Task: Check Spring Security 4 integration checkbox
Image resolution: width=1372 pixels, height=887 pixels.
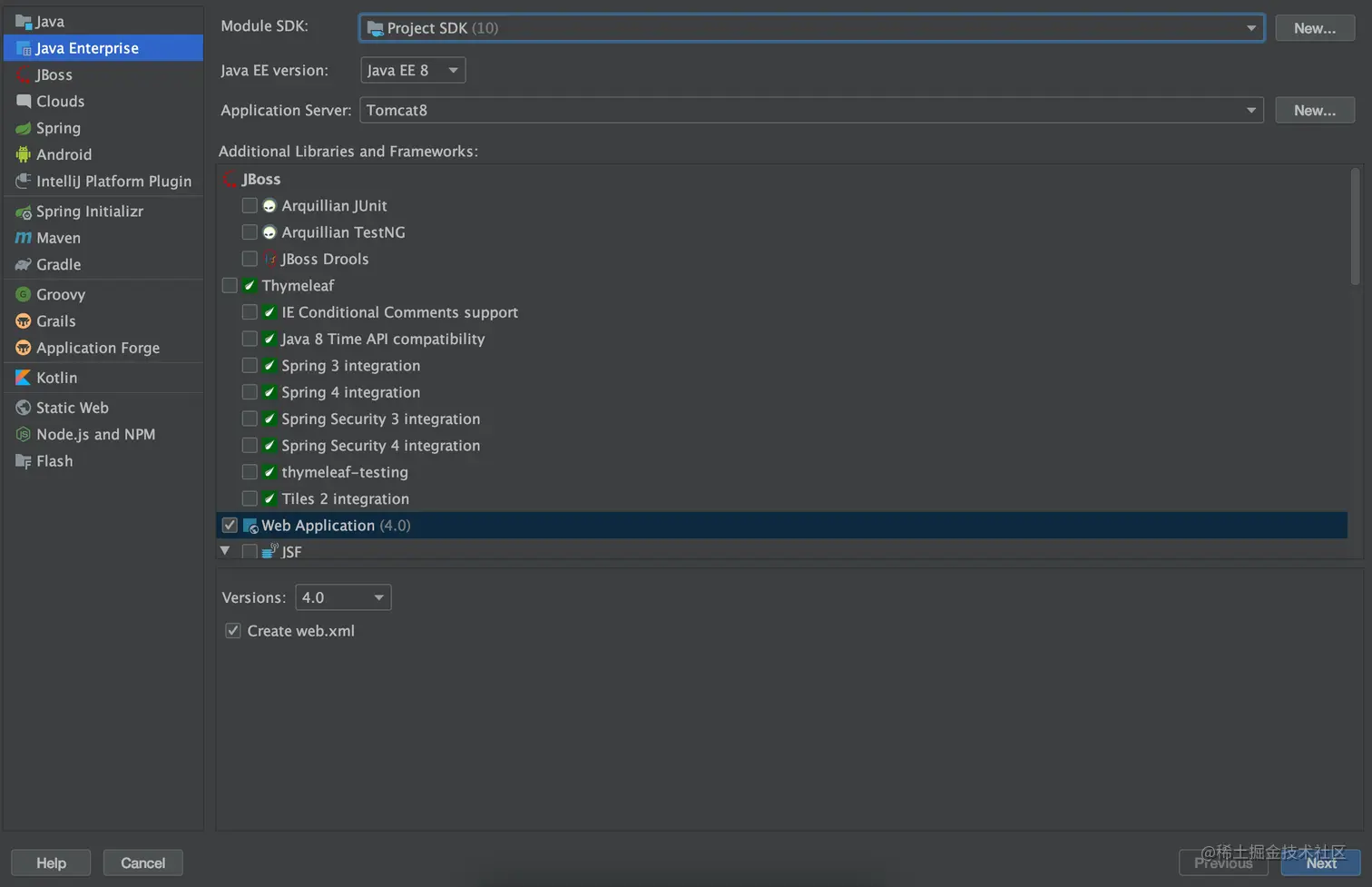Action: (x=250, y=445)
